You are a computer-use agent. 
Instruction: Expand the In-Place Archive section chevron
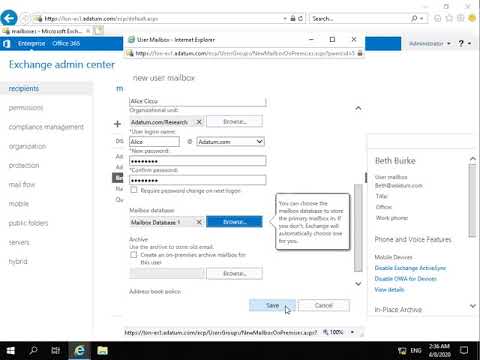[x=473, y=306]
